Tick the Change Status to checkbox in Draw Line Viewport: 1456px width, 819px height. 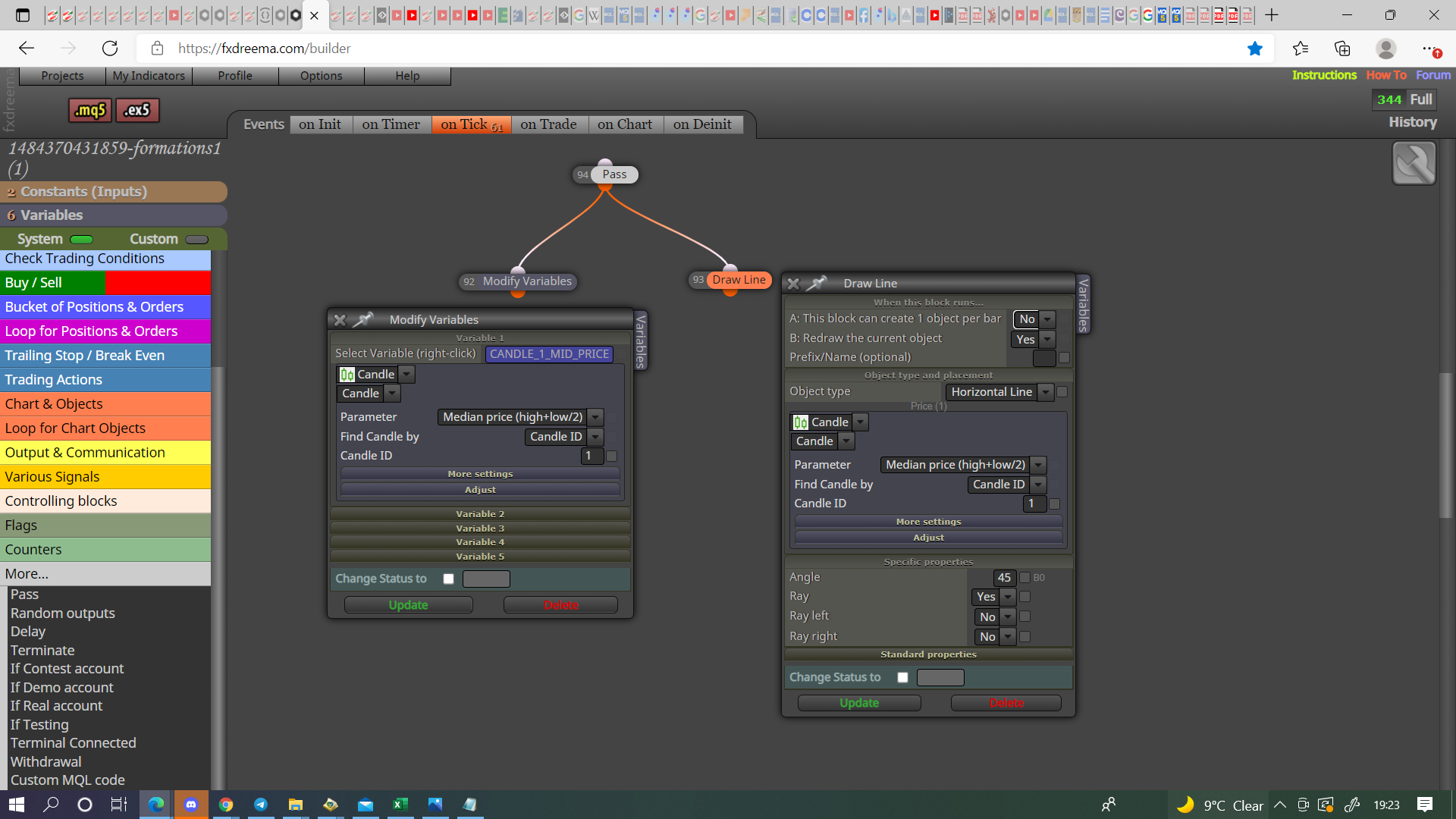point(902,677)
